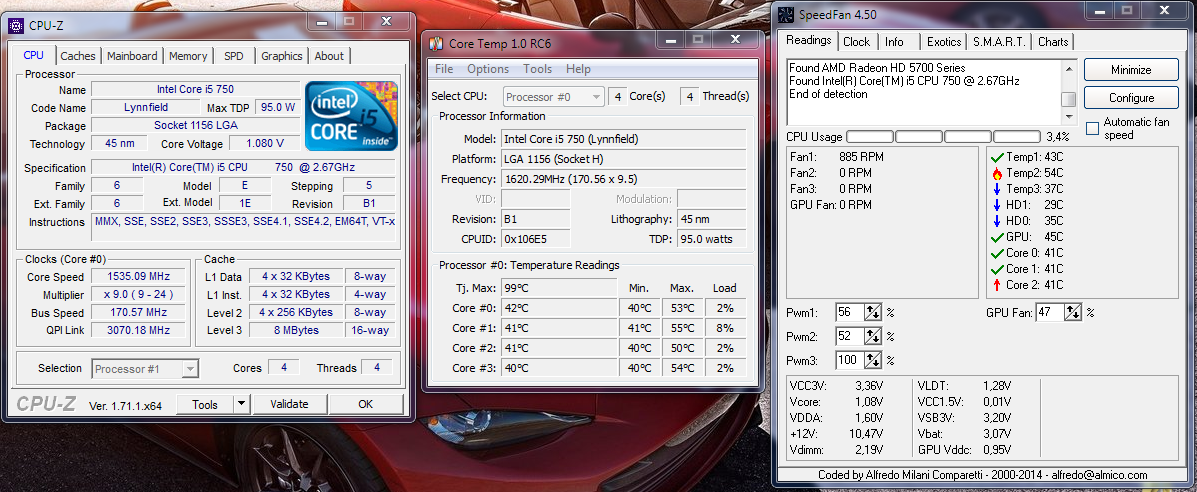
Task: Click the CPU-Z title bar icon
Action: click(x=15, y=25)
